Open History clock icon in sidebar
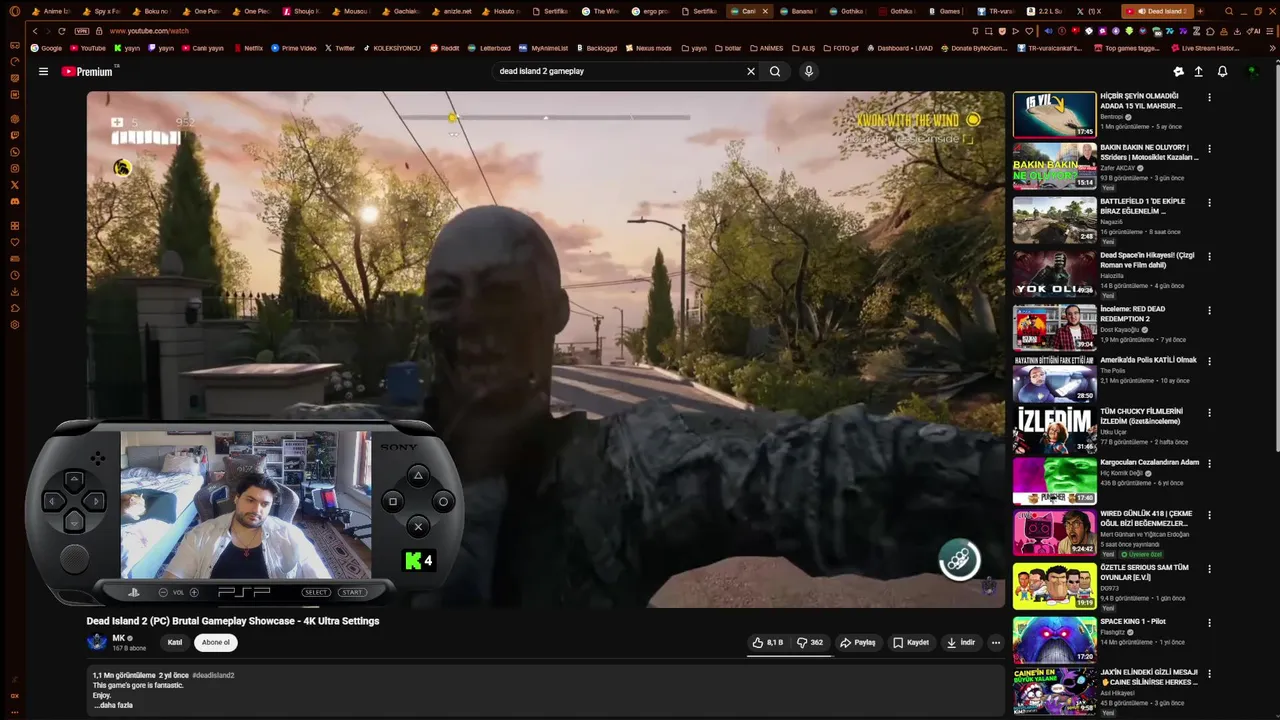 (15, 275)
